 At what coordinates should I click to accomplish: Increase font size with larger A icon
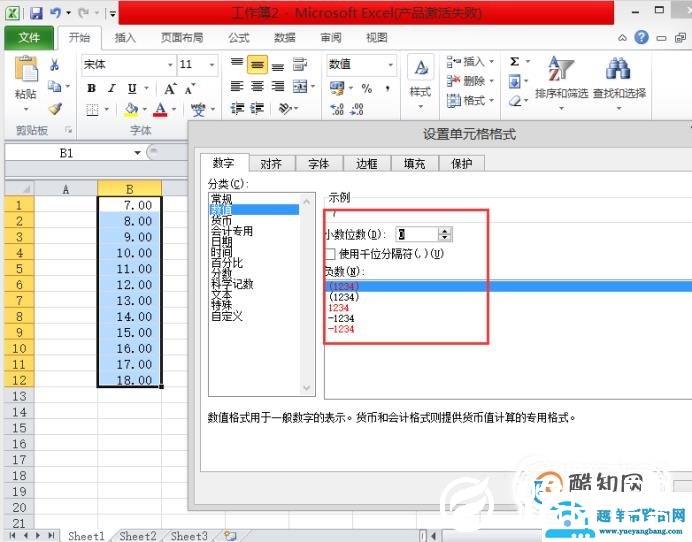point(170,89)
